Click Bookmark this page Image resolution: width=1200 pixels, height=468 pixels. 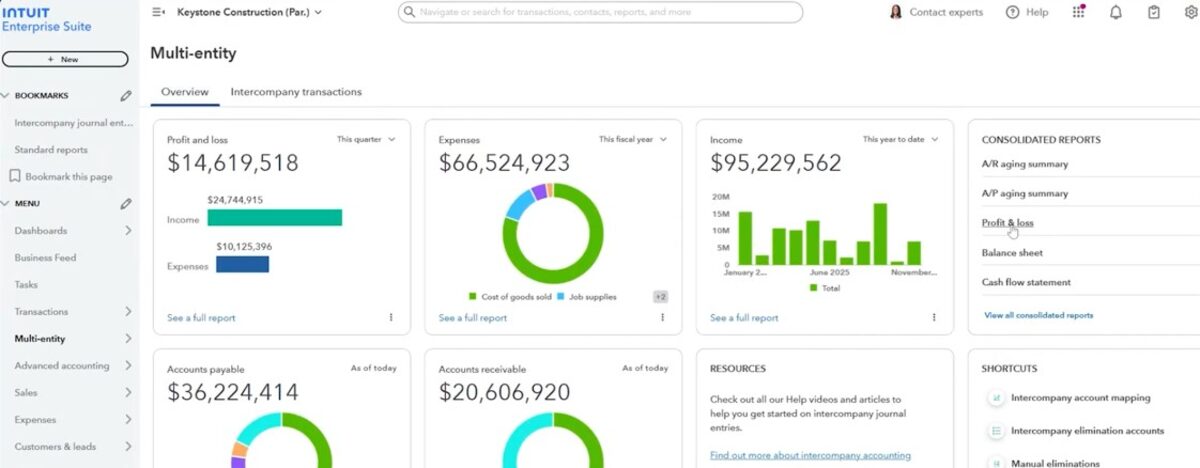(x=69, y=177)
